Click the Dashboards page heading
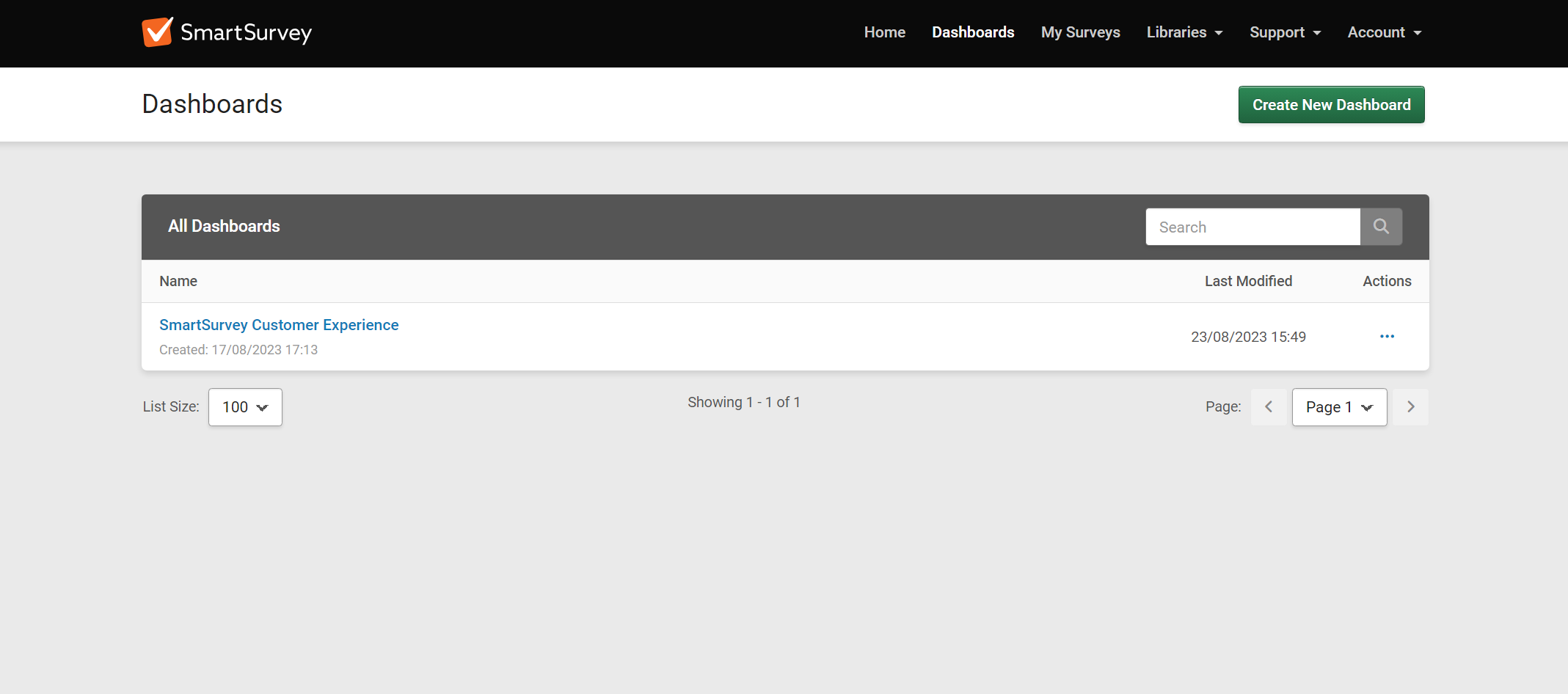The width and height of the screenshot is (1568, 694). (212, 104)
